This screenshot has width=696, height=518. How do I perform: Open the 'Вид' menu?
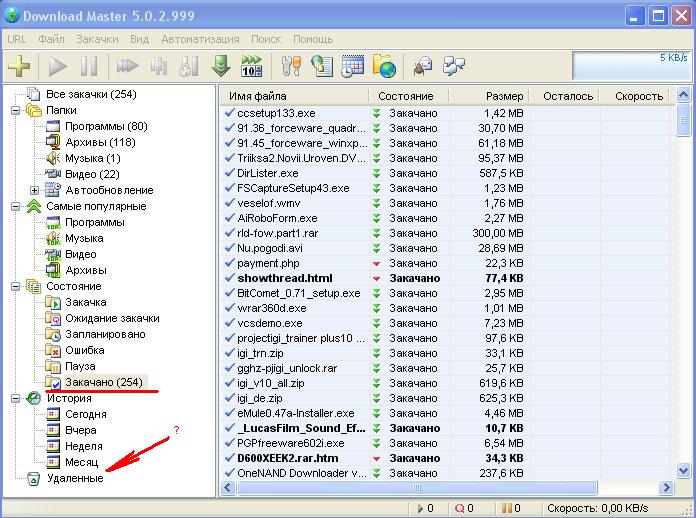tap(139, 39)
